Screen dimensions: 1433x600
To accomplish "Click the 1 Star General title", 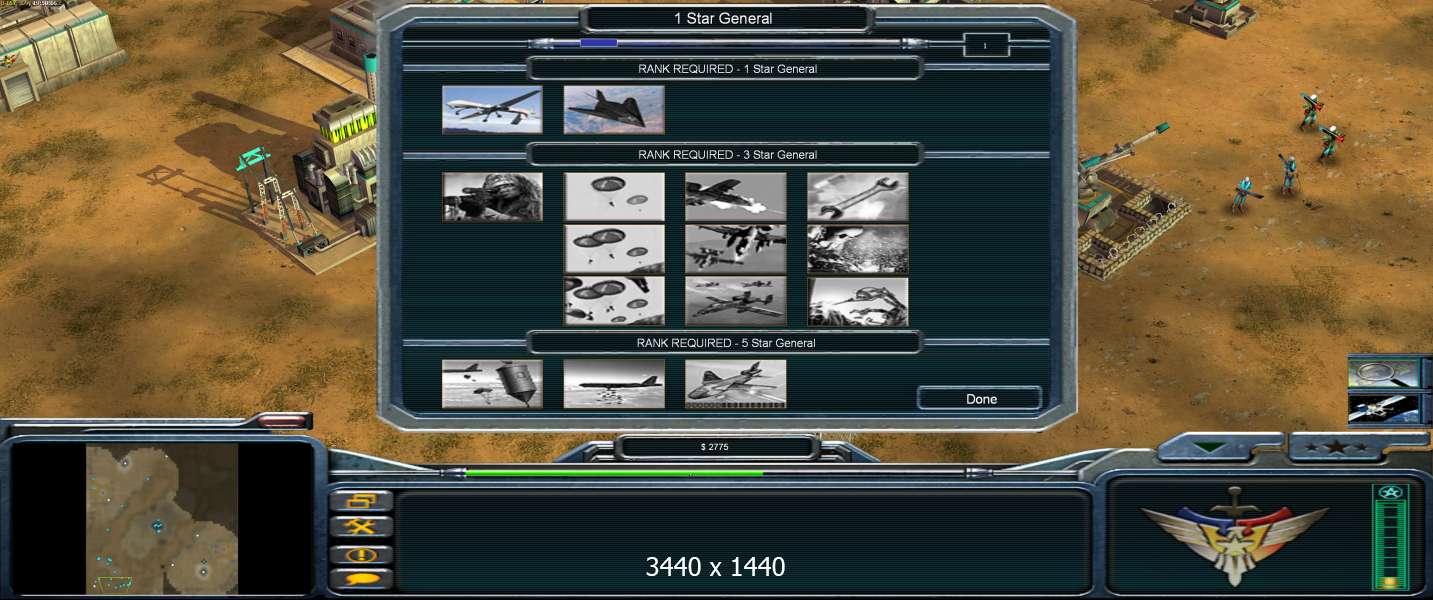I will pyautogui.click(x=723, y=18).
